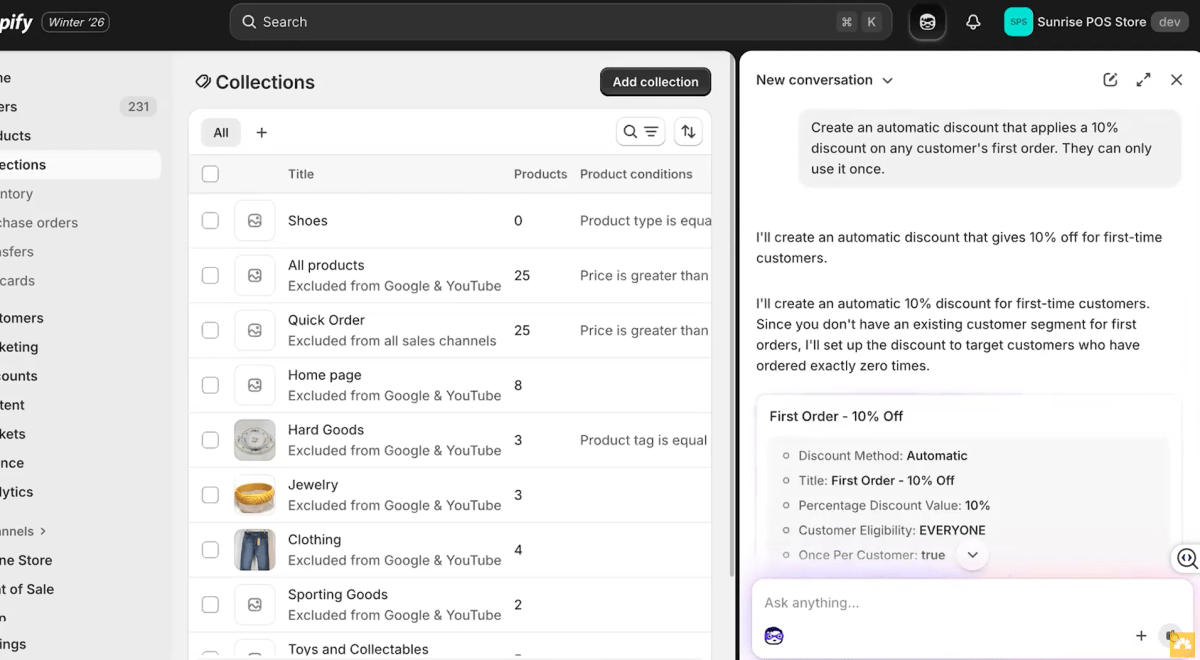
Task: Click the First Order - 10% Off card title
Action: pyautogui.click(x=836, y=416)
